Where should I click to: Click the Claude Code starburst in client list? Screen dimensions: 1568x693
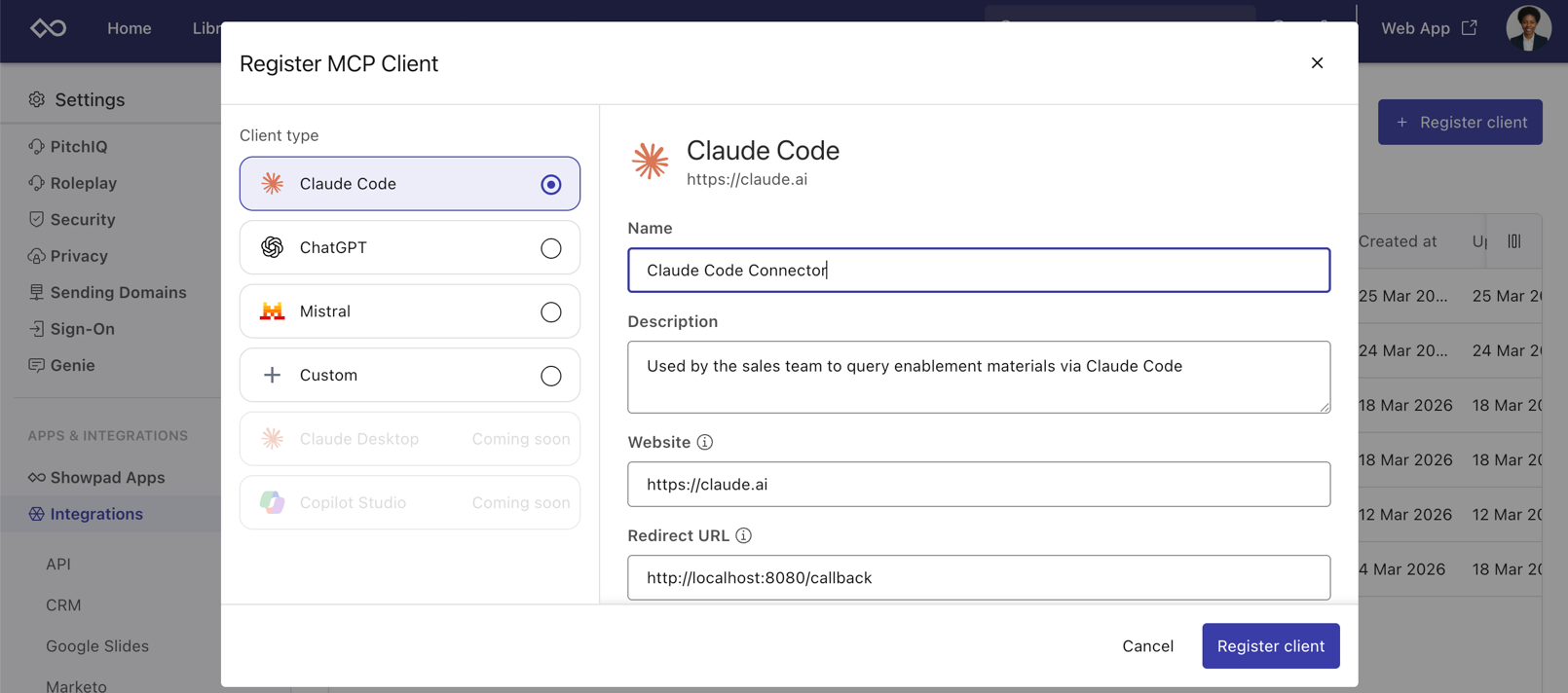tap(272, 183)
